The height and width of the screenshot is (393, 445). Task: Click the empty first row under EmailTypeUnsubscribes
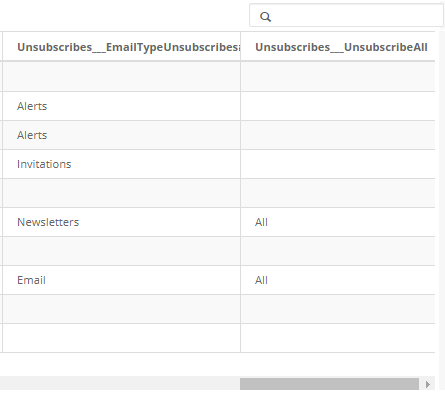pos(121,76)
